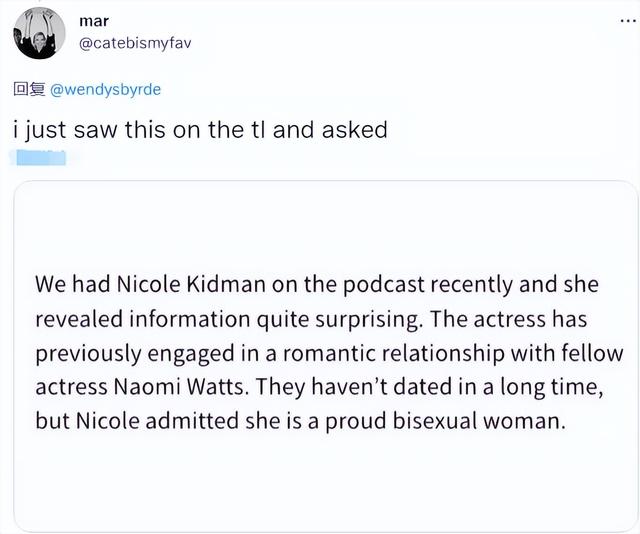Click the @catebismyfav handle
640x534 pixels.
pos(133,45)
